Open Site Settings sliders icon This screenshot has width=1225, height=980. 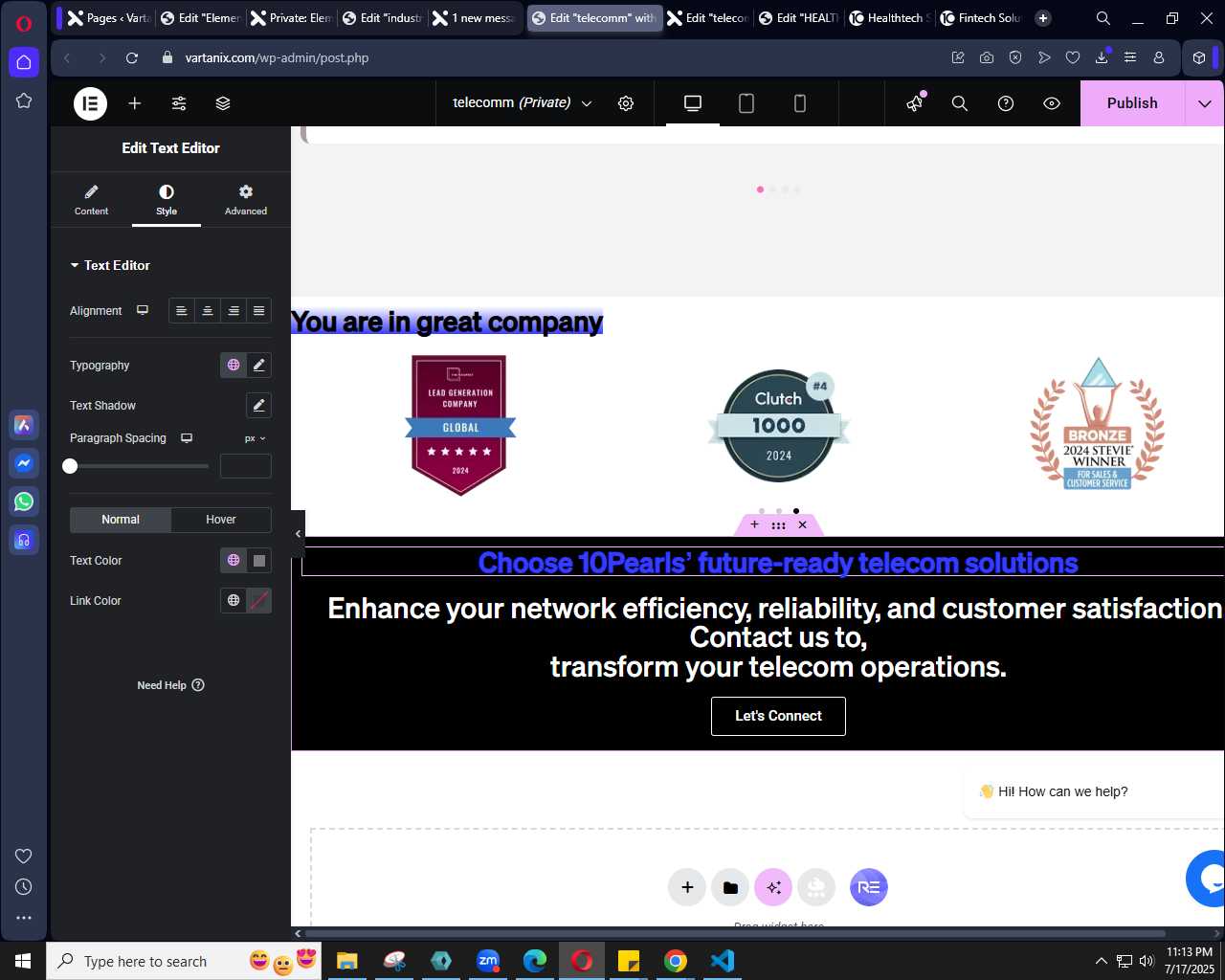[x=179, y=103]
